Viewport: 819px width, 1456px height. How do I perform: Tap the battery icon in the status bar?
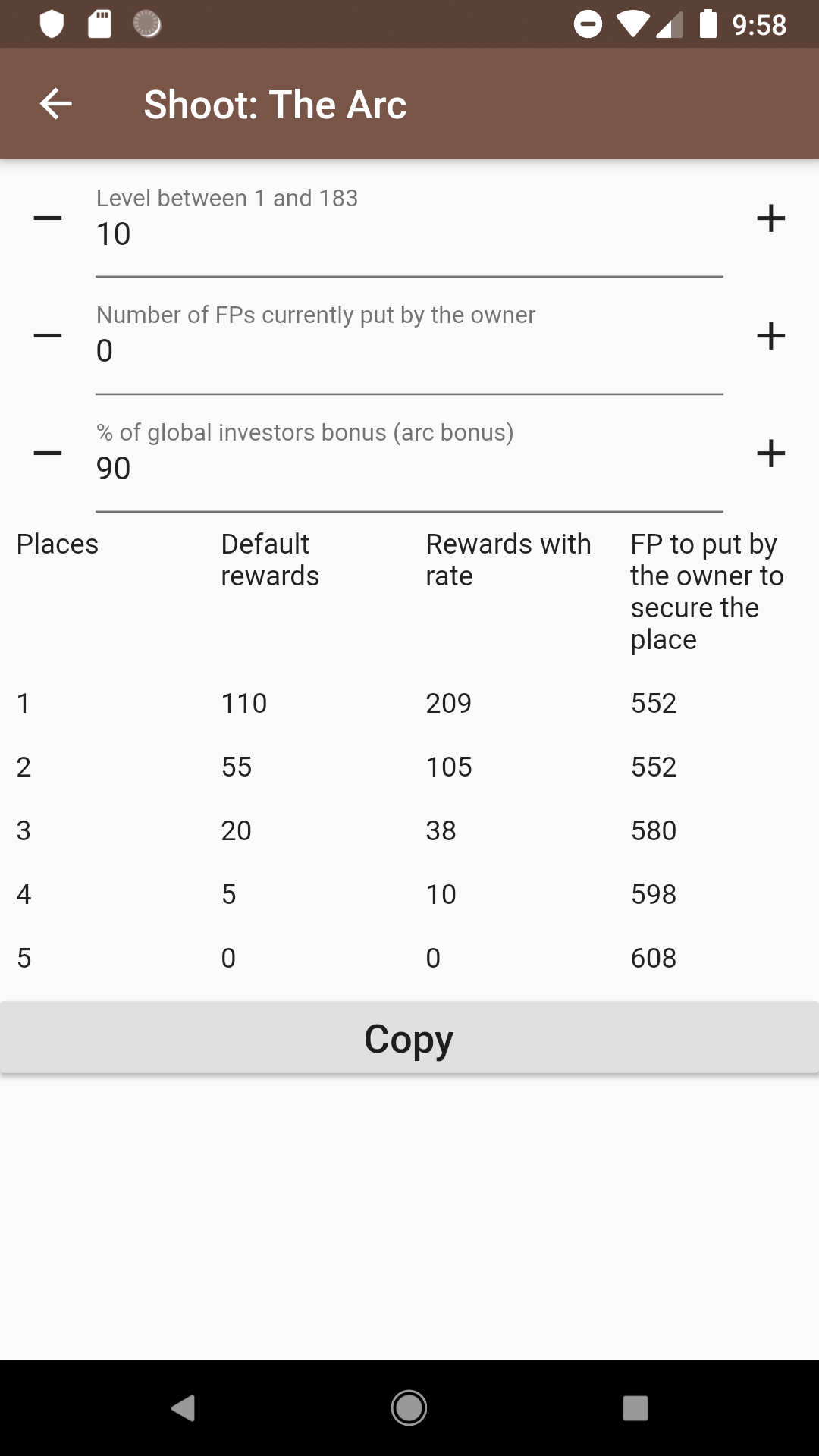pyautogui.click(x=708, y=24)
